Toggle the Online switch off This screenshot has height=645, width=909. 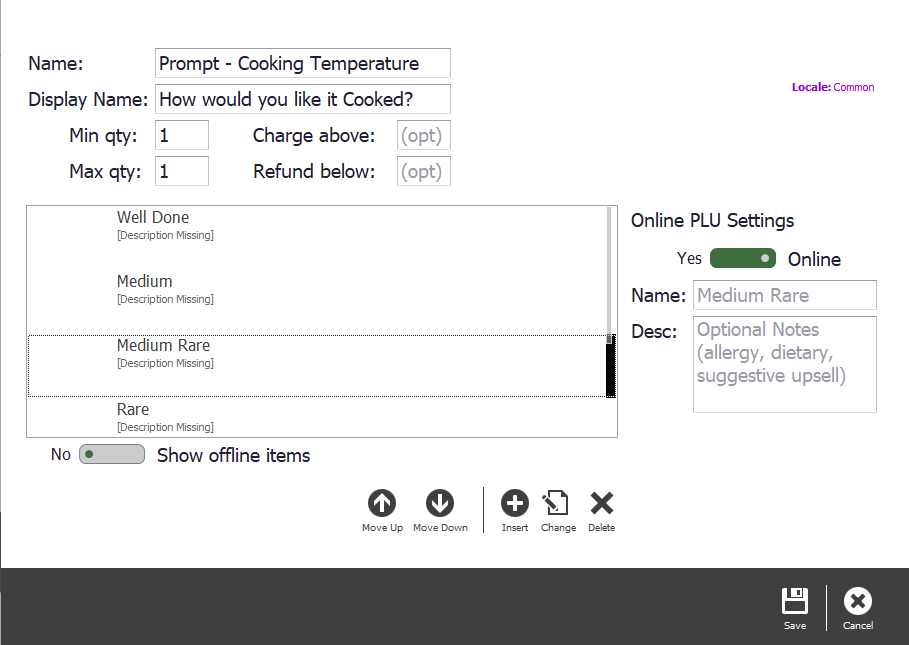click(x=743, y=258)
